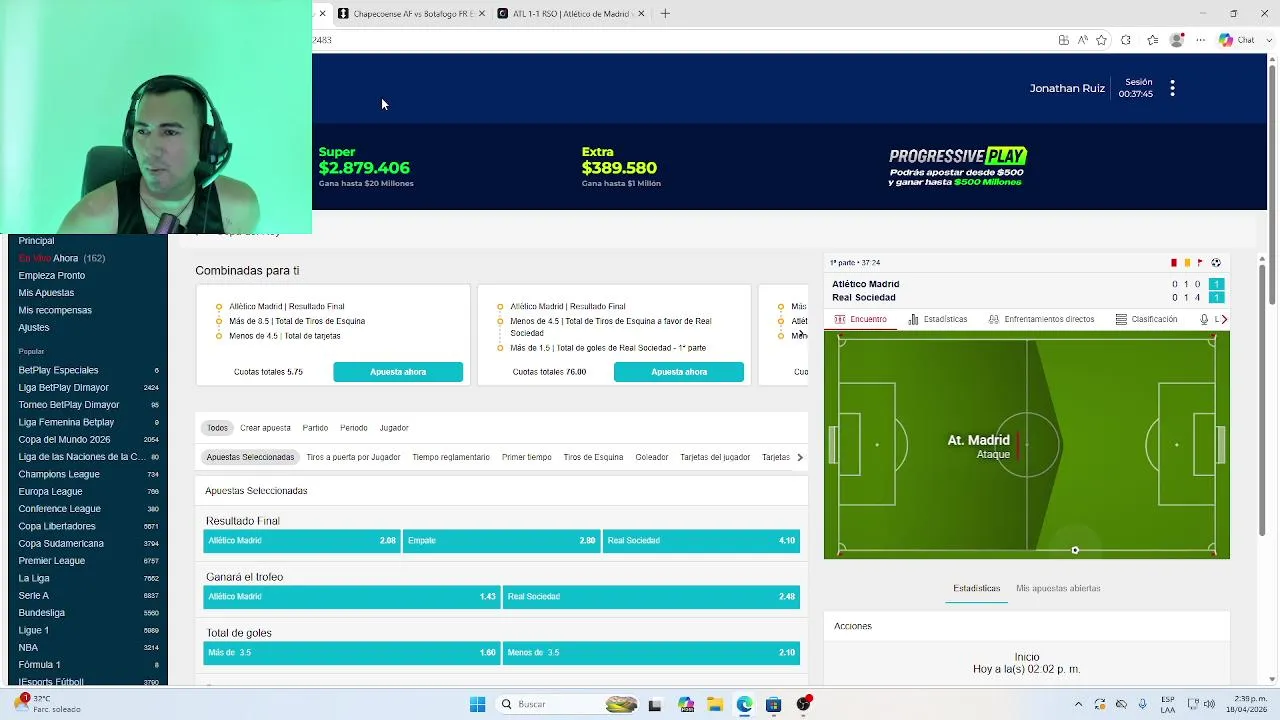Open NBA in sidebar
The height and width of the screenshot is (720, 1280).
(x=28, y=648)
